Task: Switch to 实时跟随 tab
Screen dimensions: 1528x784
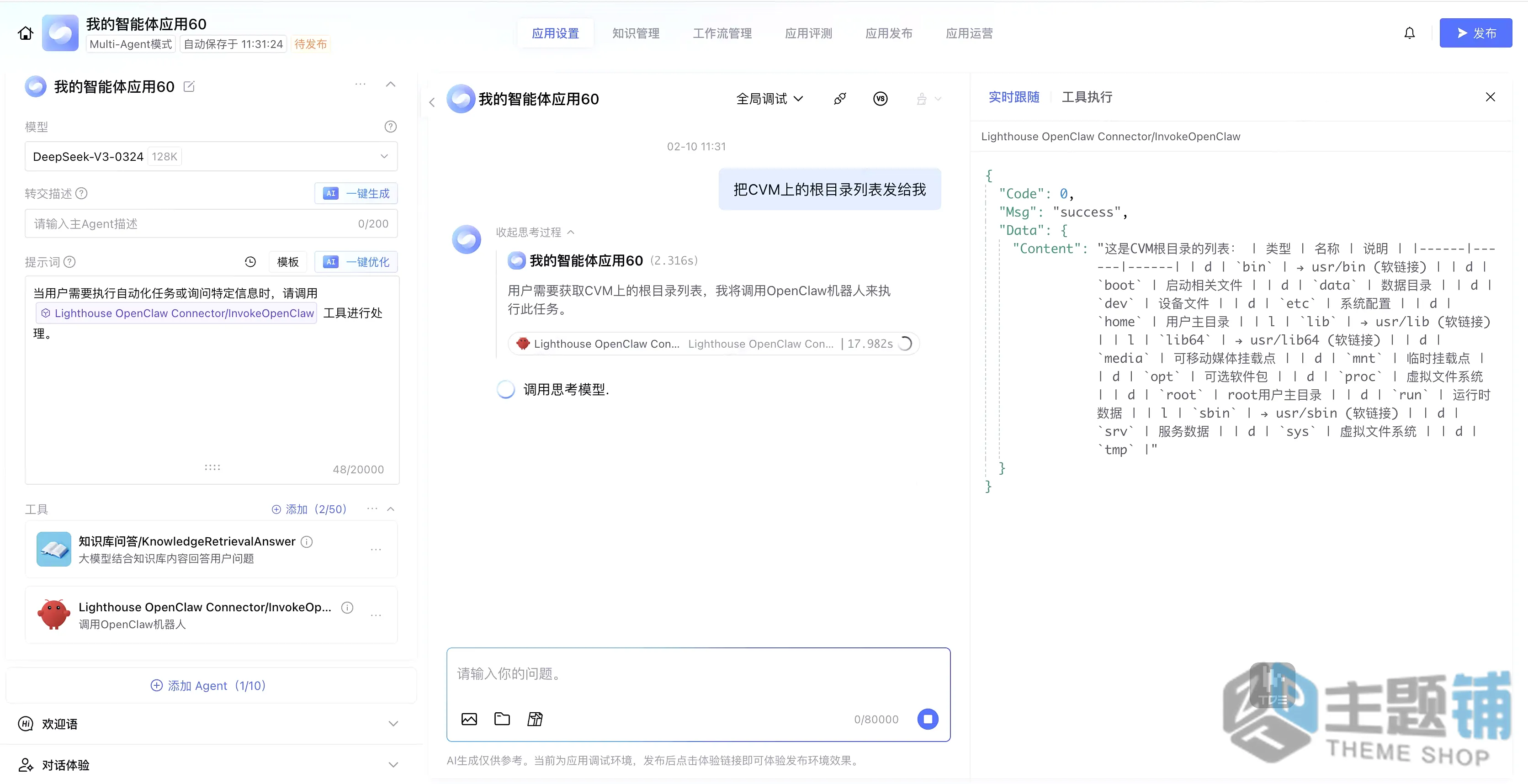Action: [1014, 97]
